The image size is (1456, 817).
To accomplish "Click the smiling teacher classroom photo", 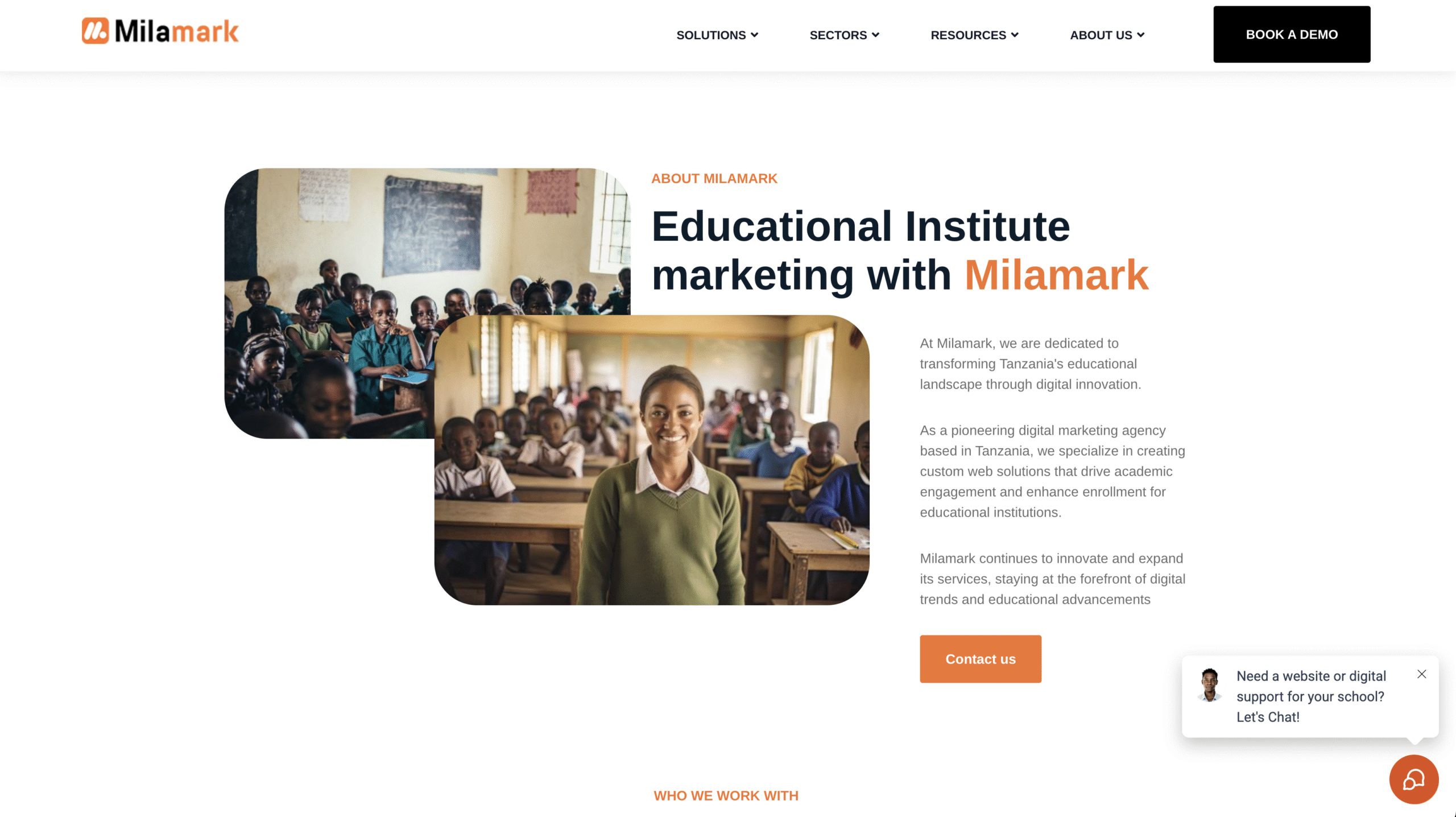I will [651, 460].
